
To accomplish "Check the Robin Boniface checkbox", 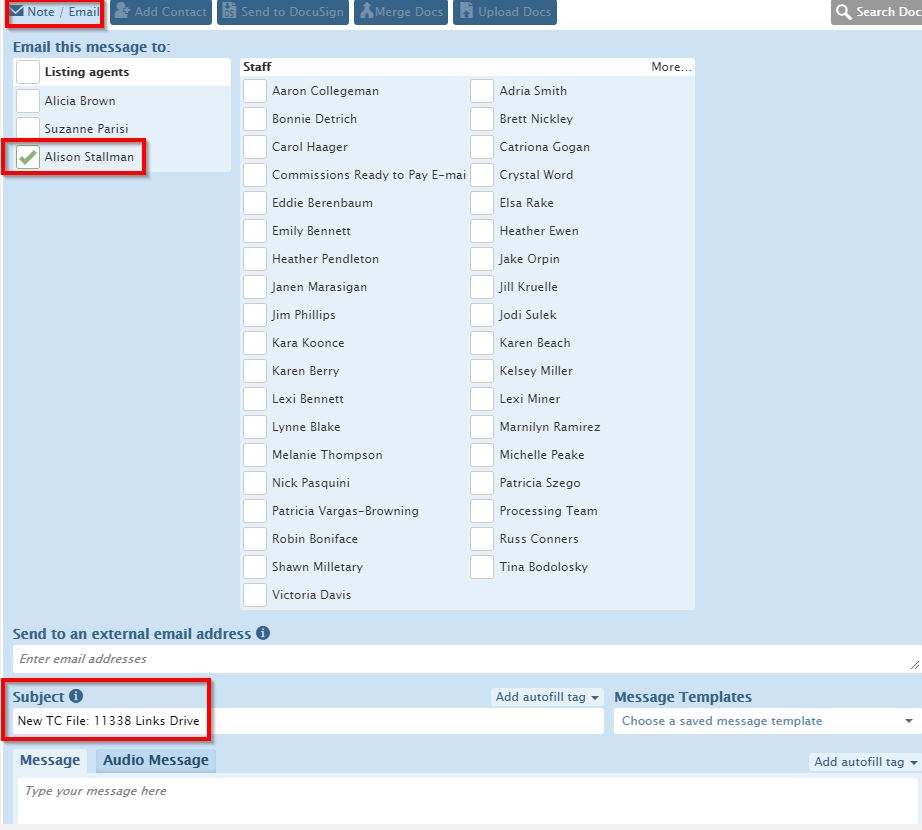I will click(x=255, y=539).
